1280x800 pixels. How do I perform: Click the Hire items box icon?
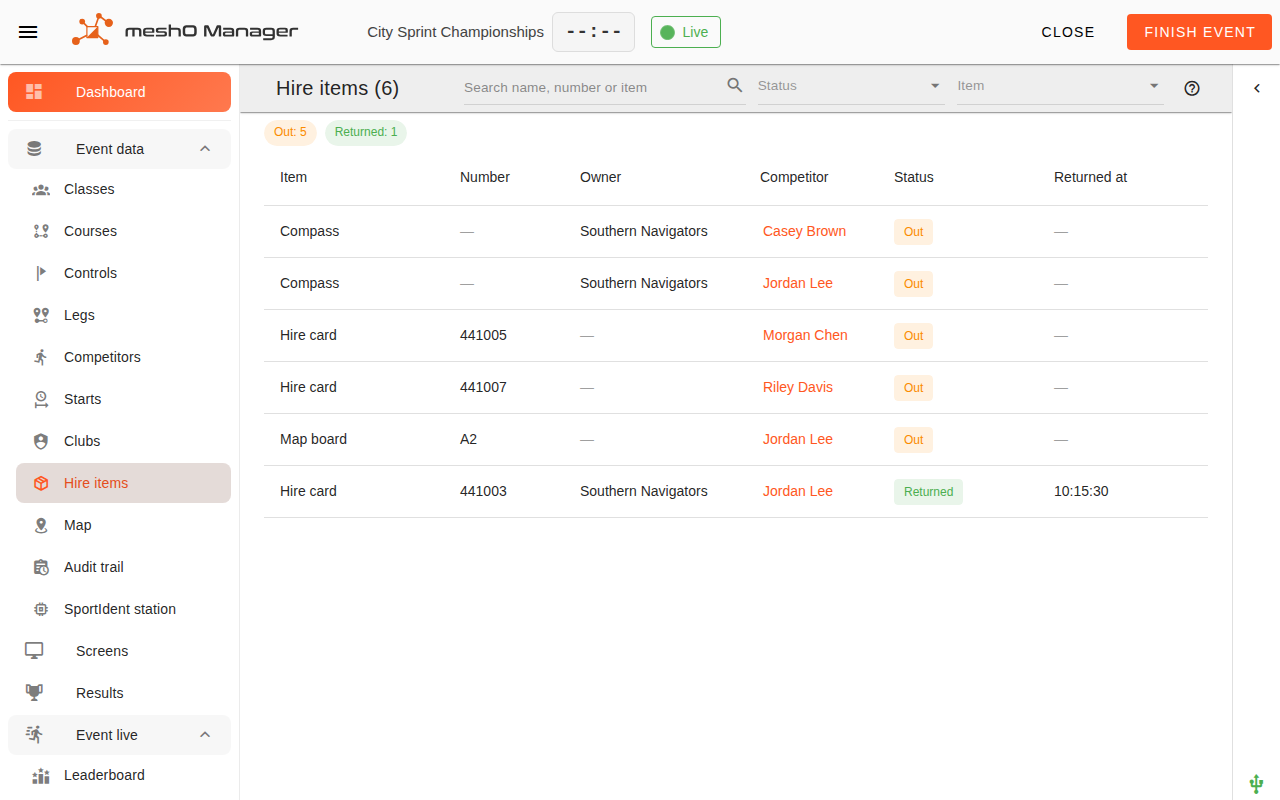41,483
